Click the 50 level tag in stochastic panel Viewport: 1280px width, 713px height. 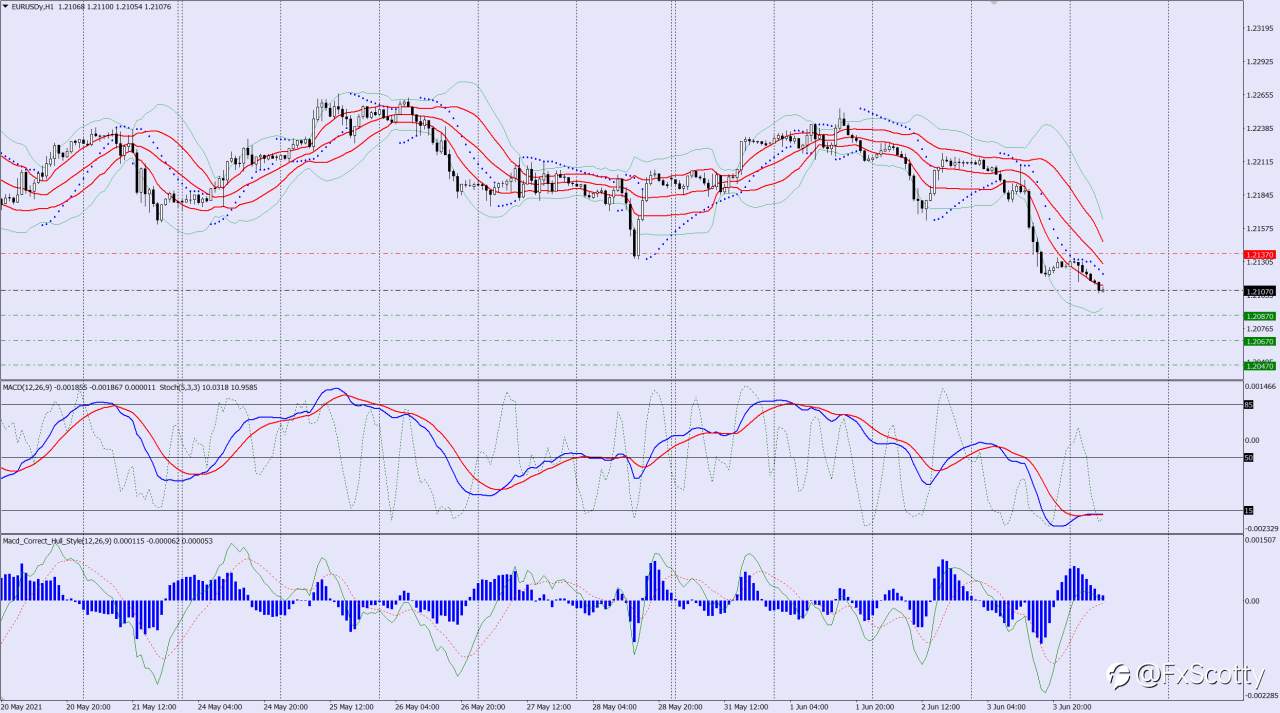[1248, 458]
